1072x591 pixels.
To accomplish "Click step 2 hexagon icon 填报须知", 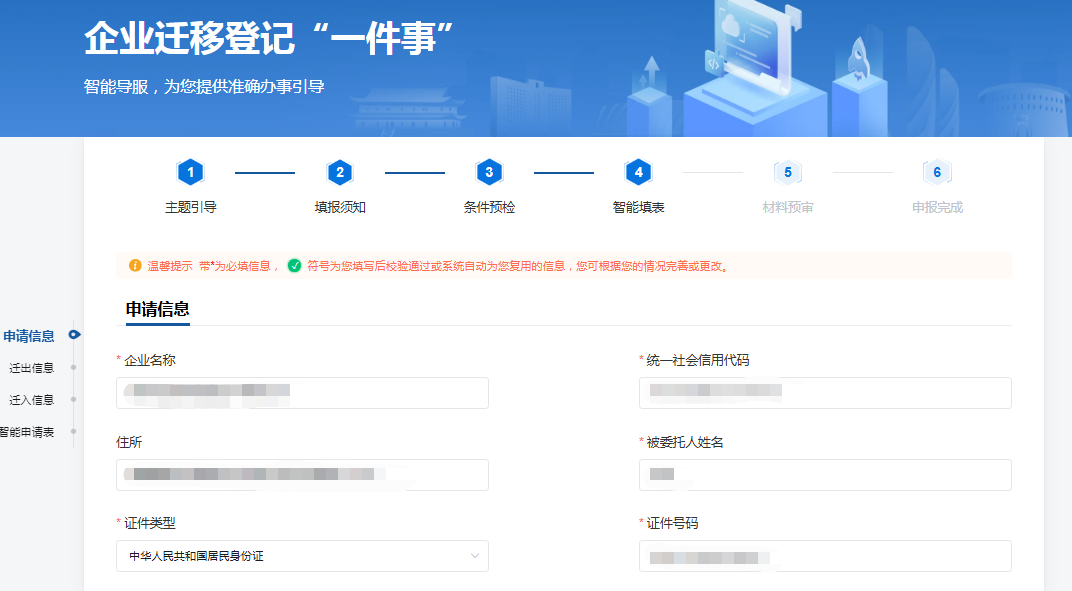I will pos(340,172).
